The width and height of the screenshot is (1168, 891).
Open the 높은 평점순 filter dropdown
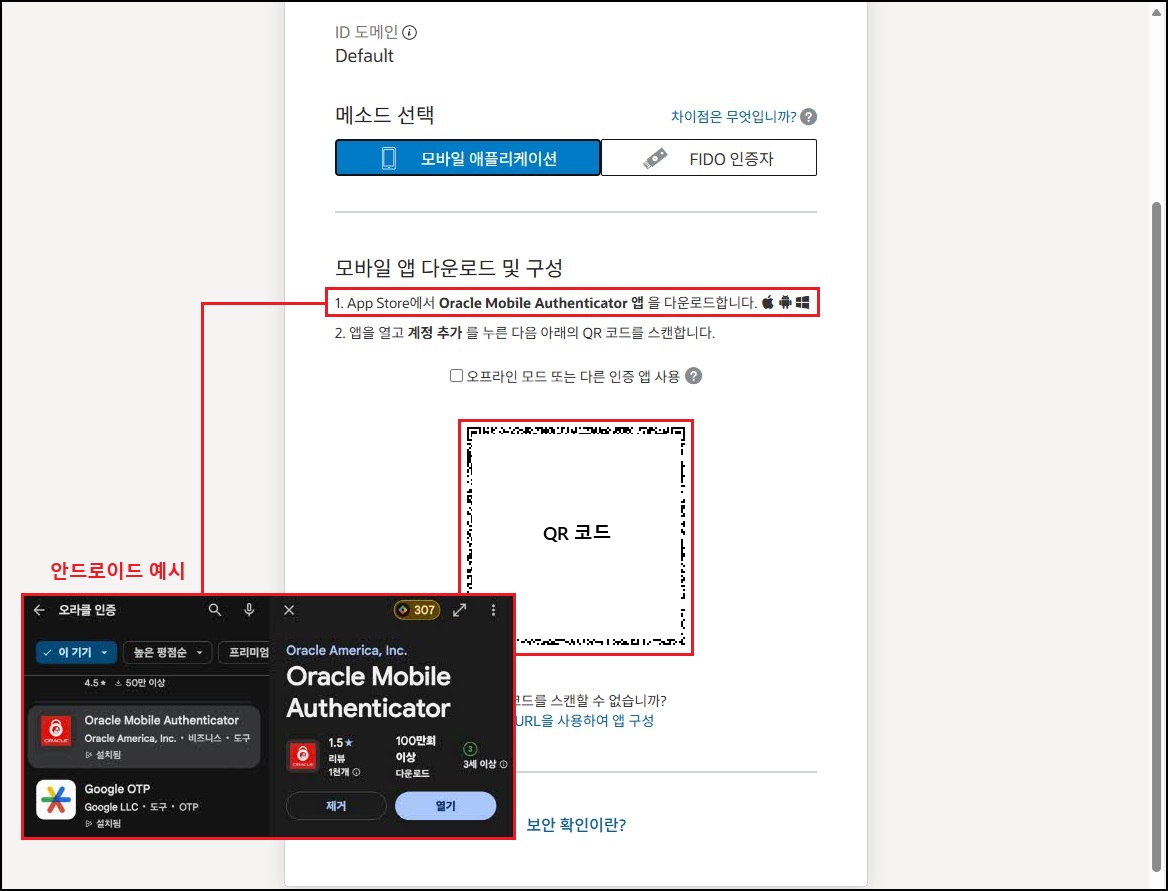[168, 653]
